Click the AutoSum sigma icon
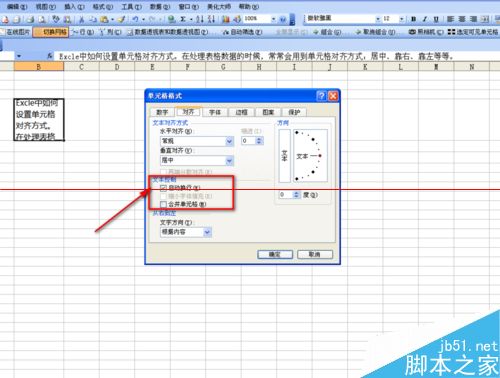The image size is (500, 378). (183, 19)
